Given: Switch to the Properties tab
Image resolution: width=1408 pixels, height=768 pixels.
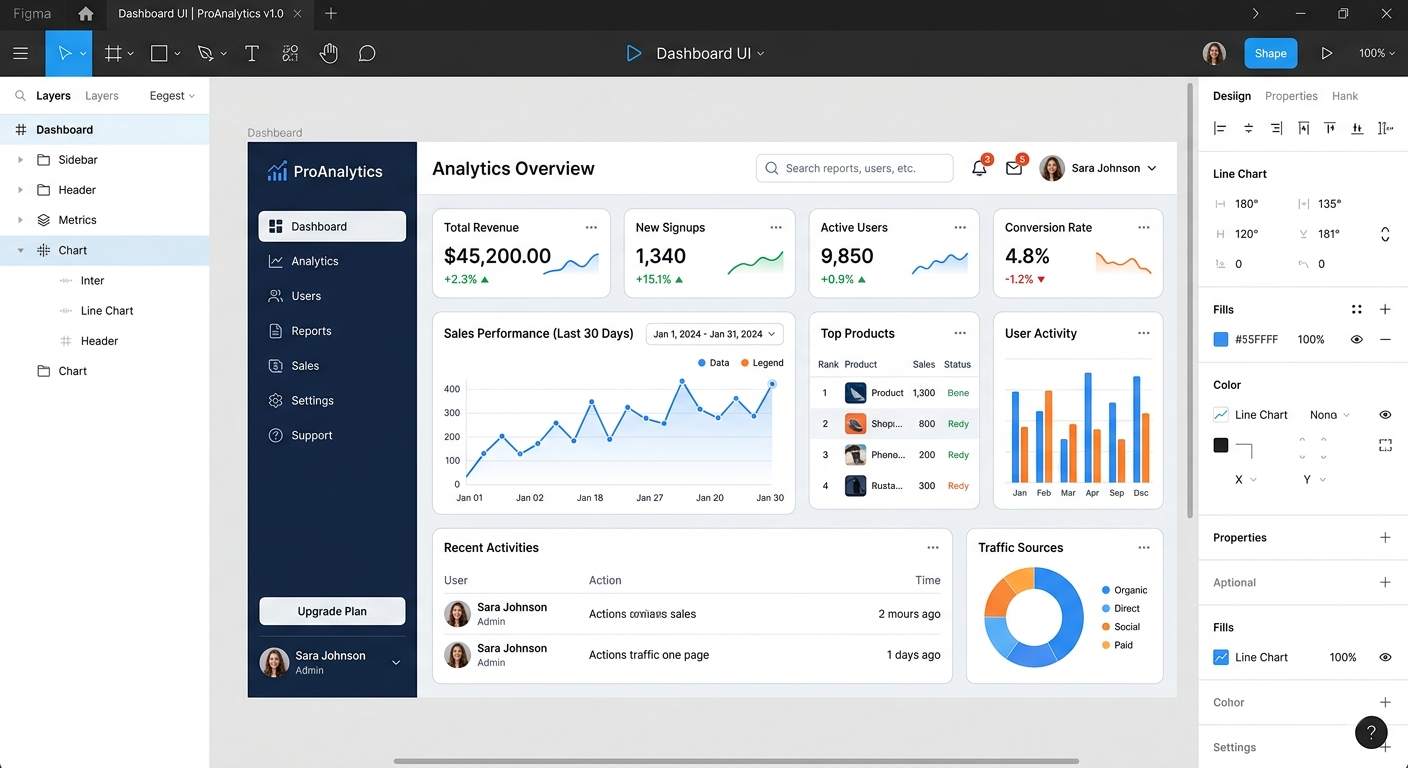Looking at the screenshot, I should coord(1291,96).
